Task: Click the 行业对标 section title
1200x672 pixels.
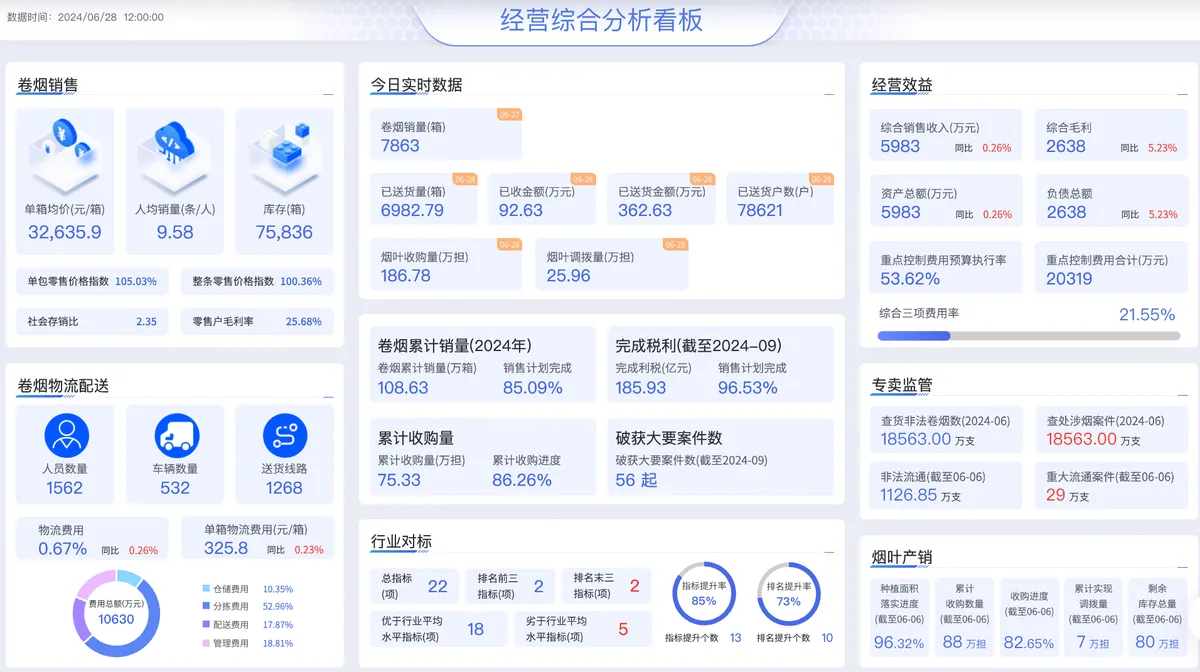Action: click(x=401, y=542)
